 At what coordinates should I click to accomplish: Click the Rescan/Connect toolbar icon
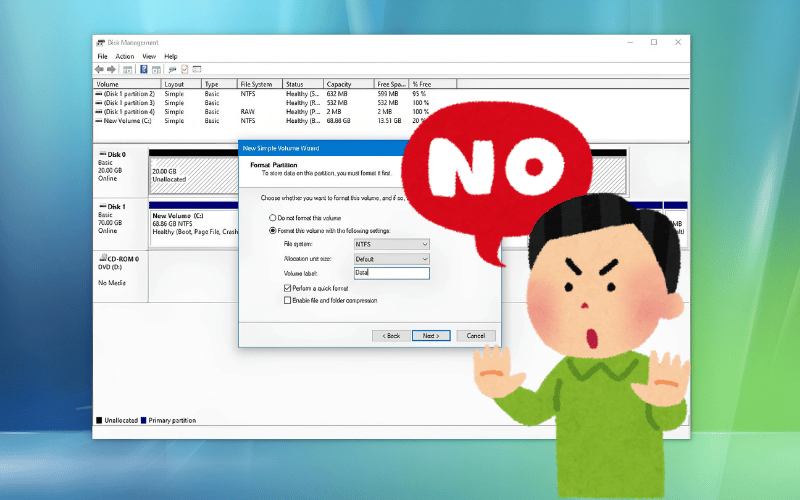tap(172, 69)
